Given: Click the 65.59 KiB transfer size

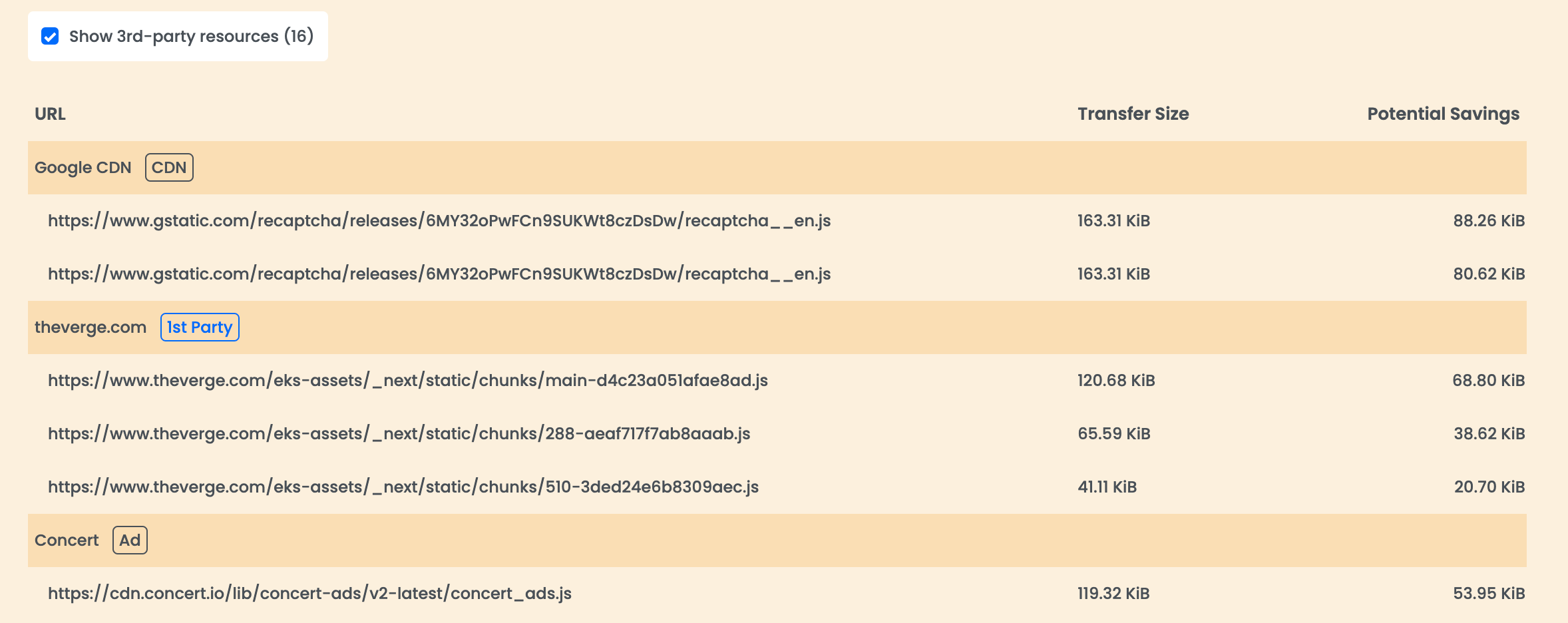Looking at the screenshot, I should coord(1114,434).
